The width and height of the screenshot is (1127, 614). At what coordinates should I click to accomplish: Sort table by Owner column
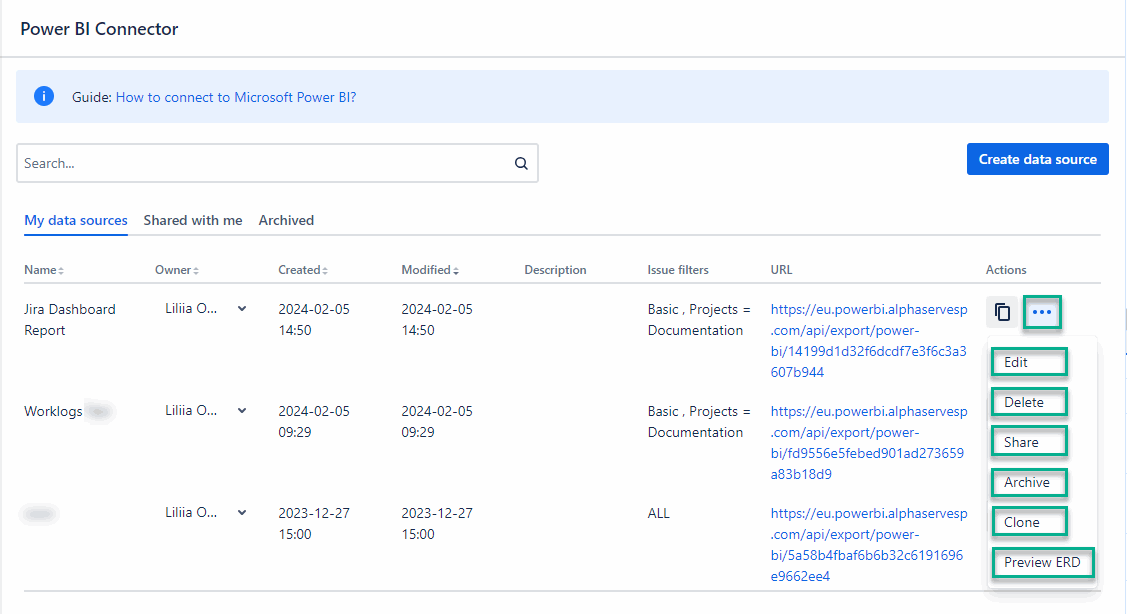pos(195,271)
